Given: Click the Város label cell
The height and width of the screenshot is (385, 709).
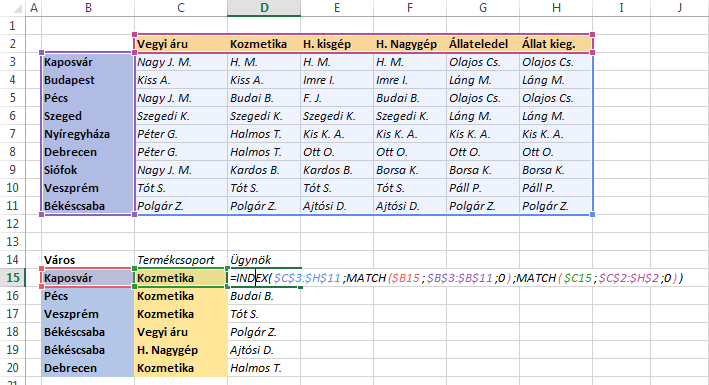Looking at the screenshot, I should click(x=88, y=260).
